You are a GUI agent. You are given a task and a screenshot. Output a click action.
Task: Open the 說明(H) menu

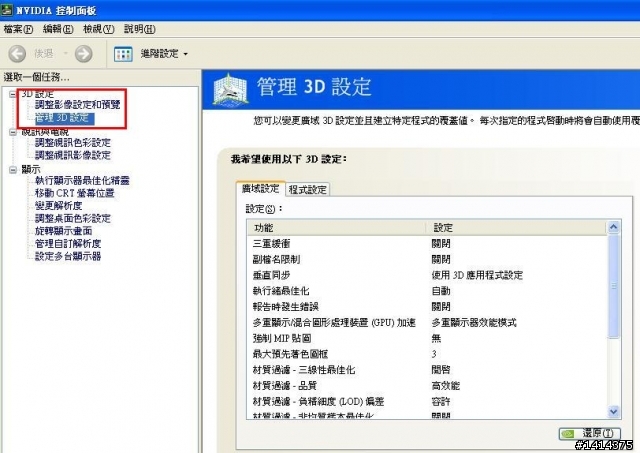point(140,29)
